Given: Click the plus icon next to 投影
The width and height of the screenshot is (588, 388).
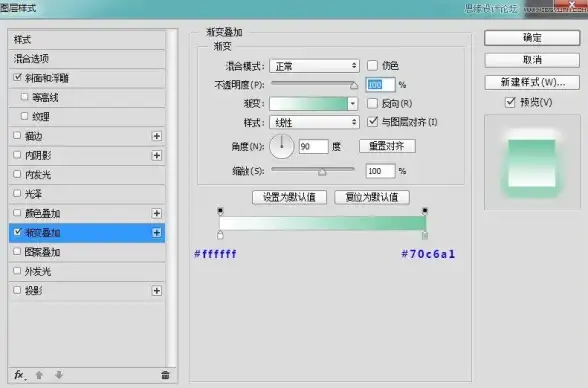Looking at the screenshot, I should [x=157, y=291].
